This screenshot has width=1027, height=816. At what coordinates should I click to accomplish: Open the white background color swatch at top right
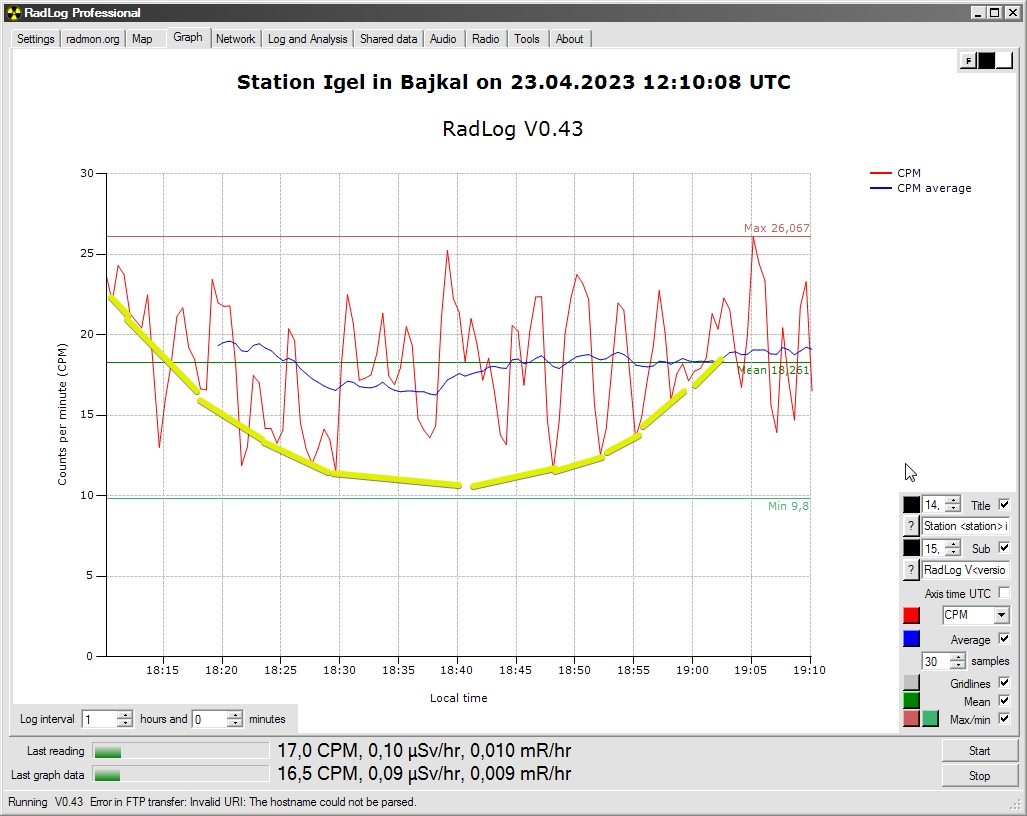click(x=1004, y=61)
